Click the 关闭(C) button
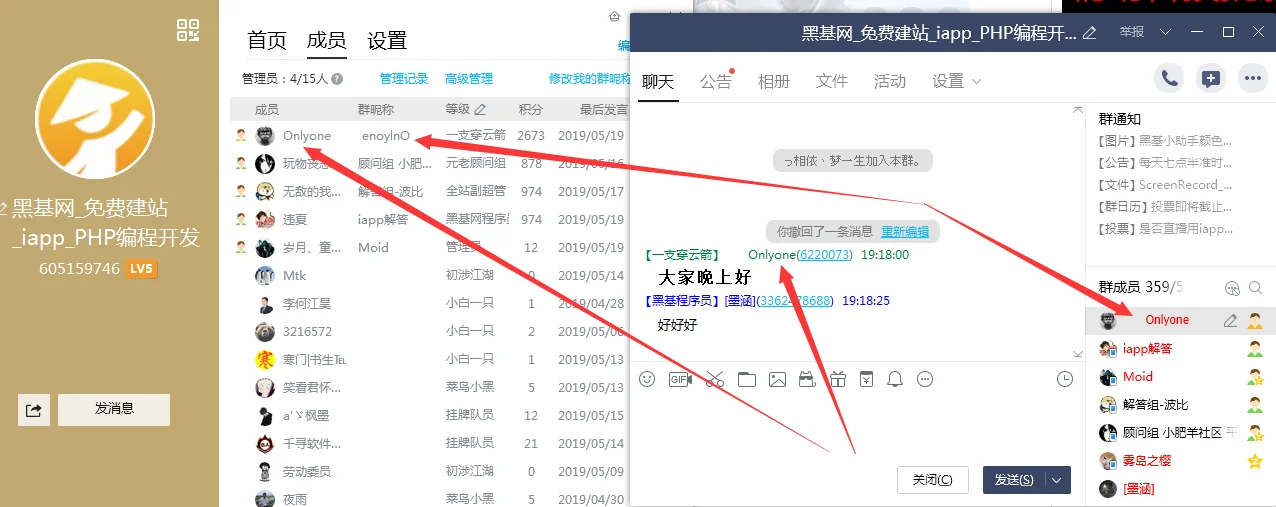Viewport: 1276px width, 507px height. click(933, 480)
